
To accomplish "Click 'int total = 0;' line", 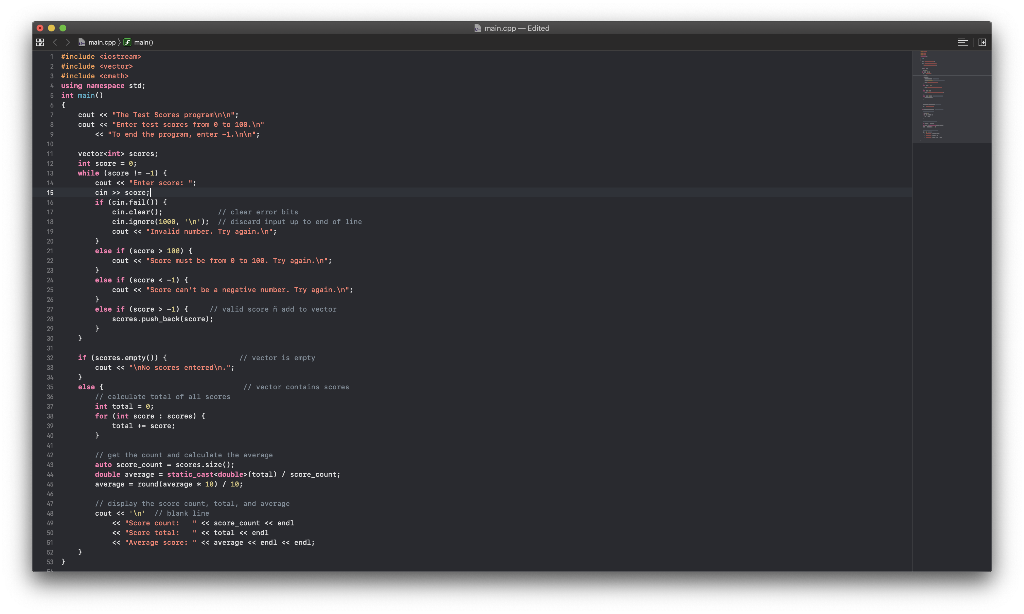I will (125, 406).
